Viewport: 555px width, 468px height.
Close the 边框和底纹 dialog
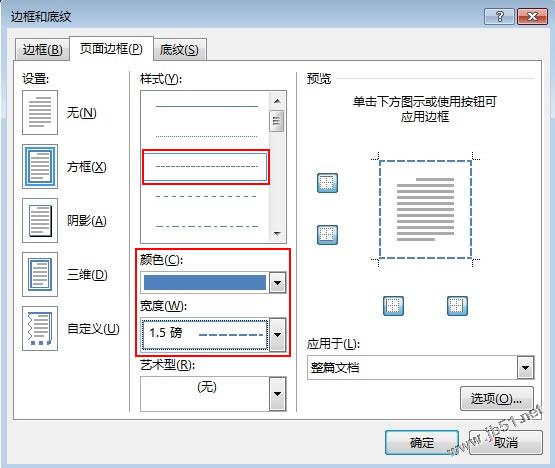(532, 17)
